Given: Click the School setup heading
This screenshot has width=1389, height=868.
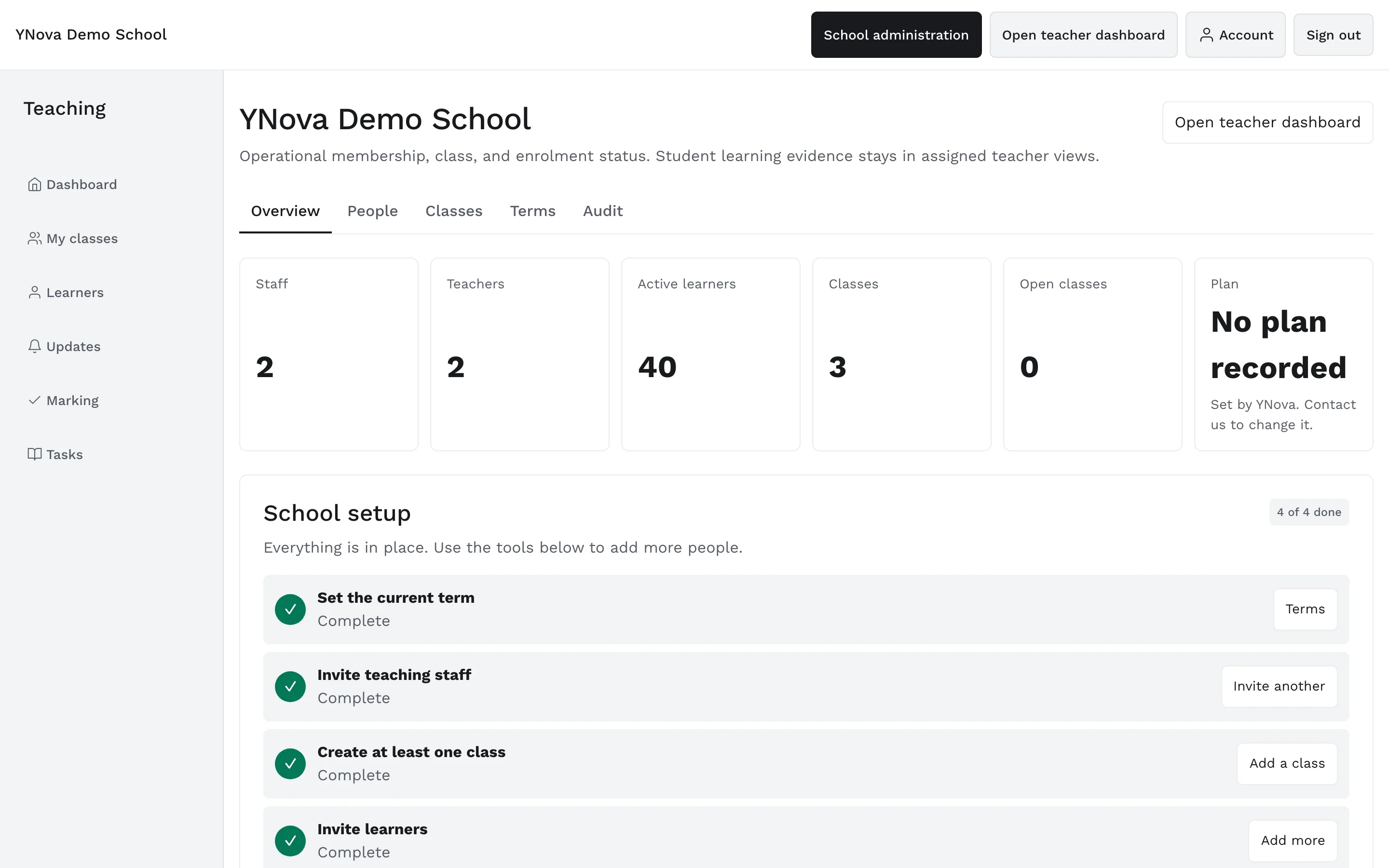Looking at the screenshot, I should pos(337,513).
